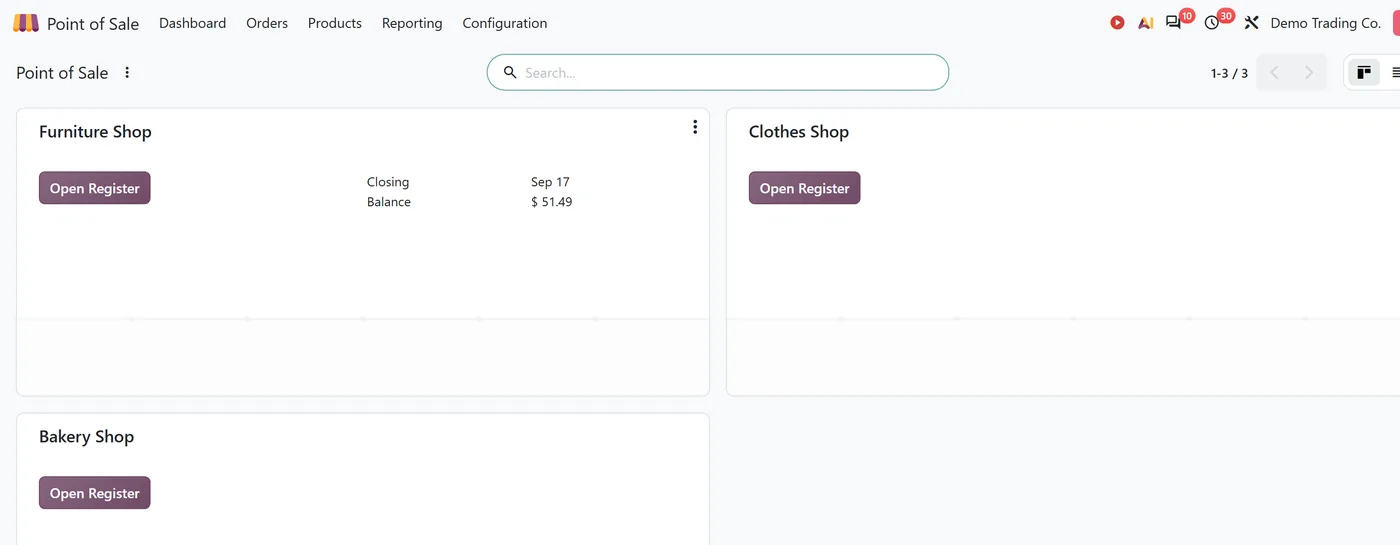Open the messages icon with badge 10
This screenshot has height=545, width=1400.
1174,22
